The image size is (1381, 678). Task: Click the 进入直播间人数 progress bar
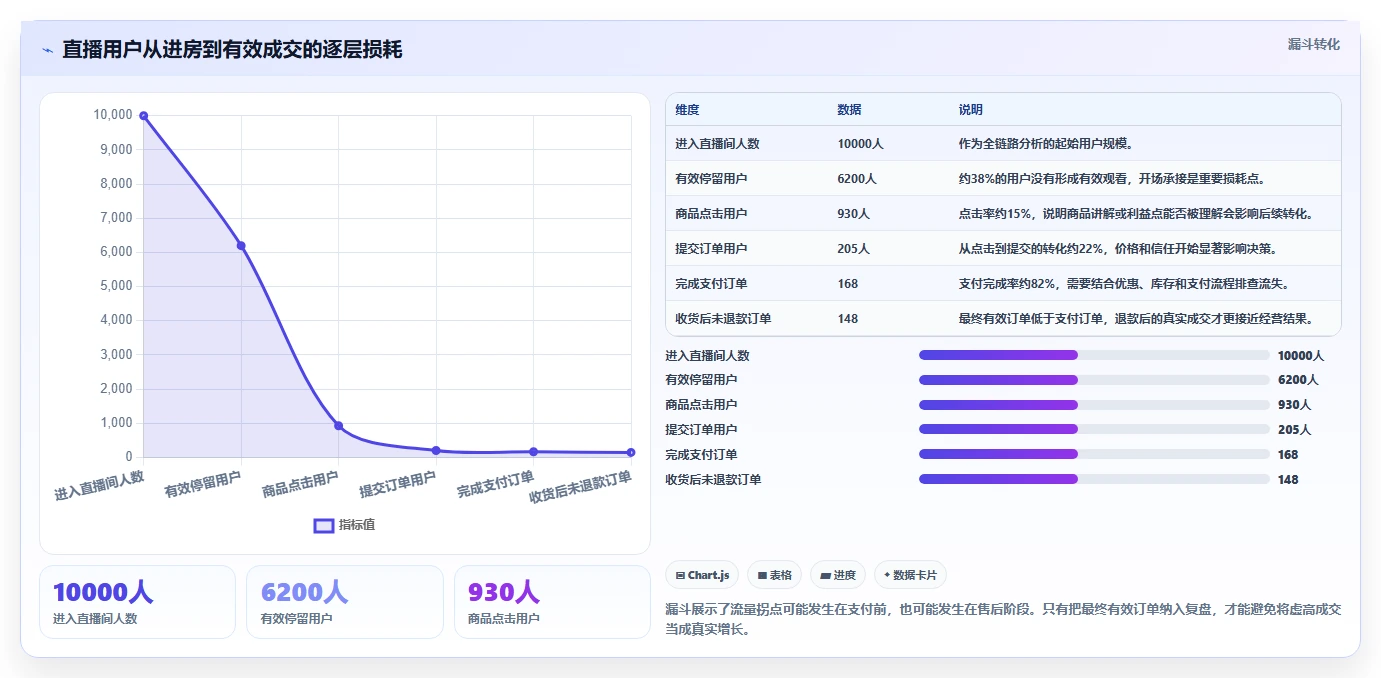(x=1094, y=355)
